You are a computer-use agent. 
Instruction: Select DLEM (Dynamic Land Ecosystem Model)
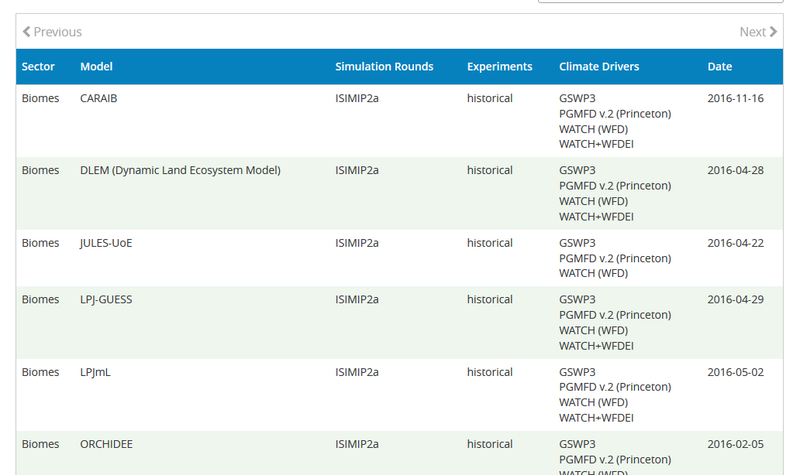(181, 170)
